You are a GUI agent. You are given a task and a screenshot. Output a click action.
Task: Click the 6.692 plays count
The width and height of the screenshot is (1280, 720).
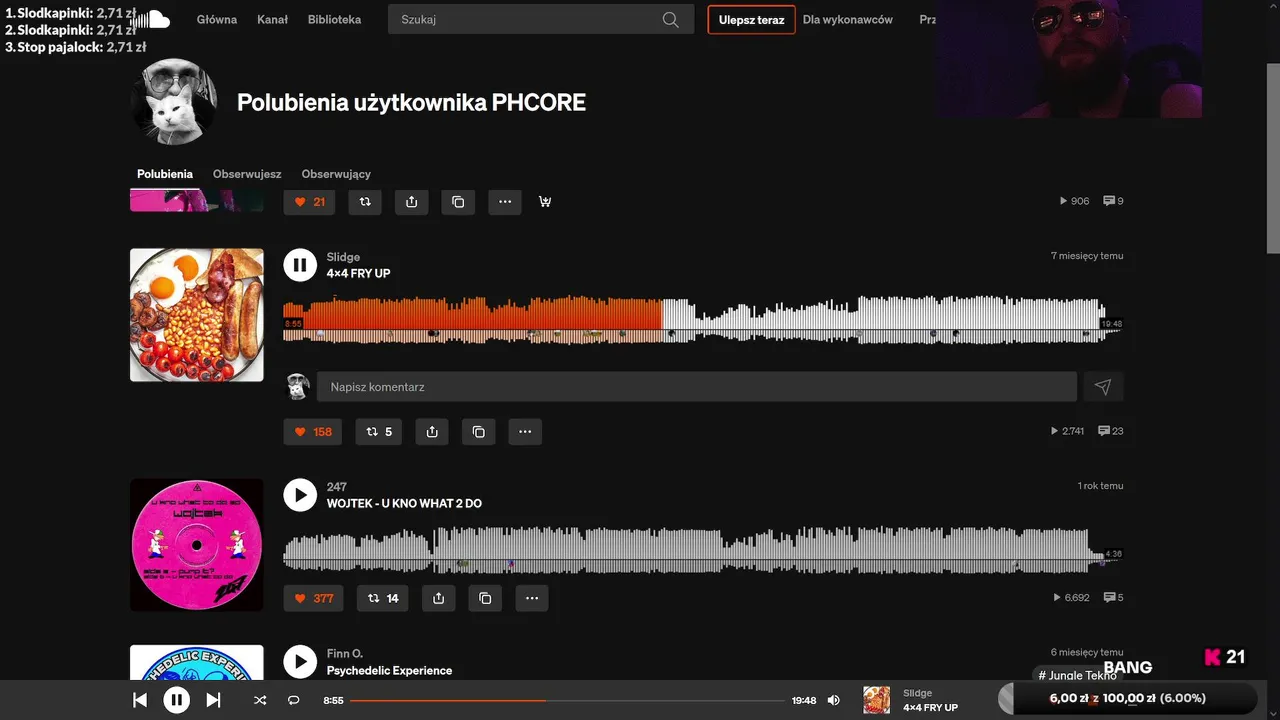(x=1072, y=598)
